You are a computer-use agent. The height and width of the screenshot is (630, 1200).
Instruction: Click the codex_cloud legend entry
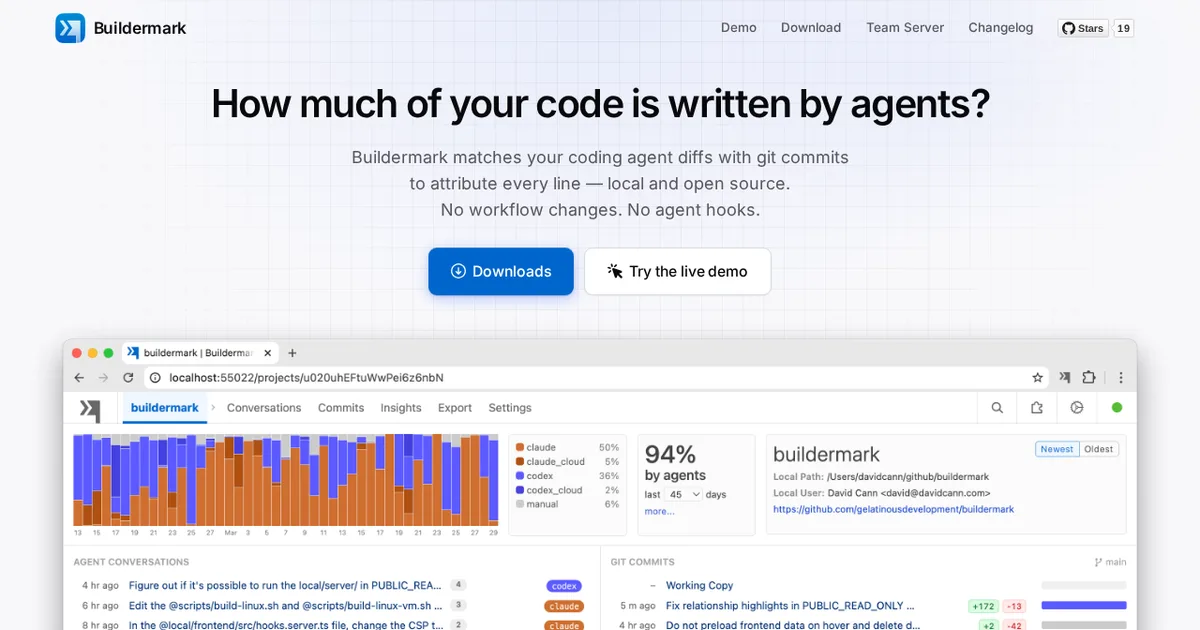point(568,490)
